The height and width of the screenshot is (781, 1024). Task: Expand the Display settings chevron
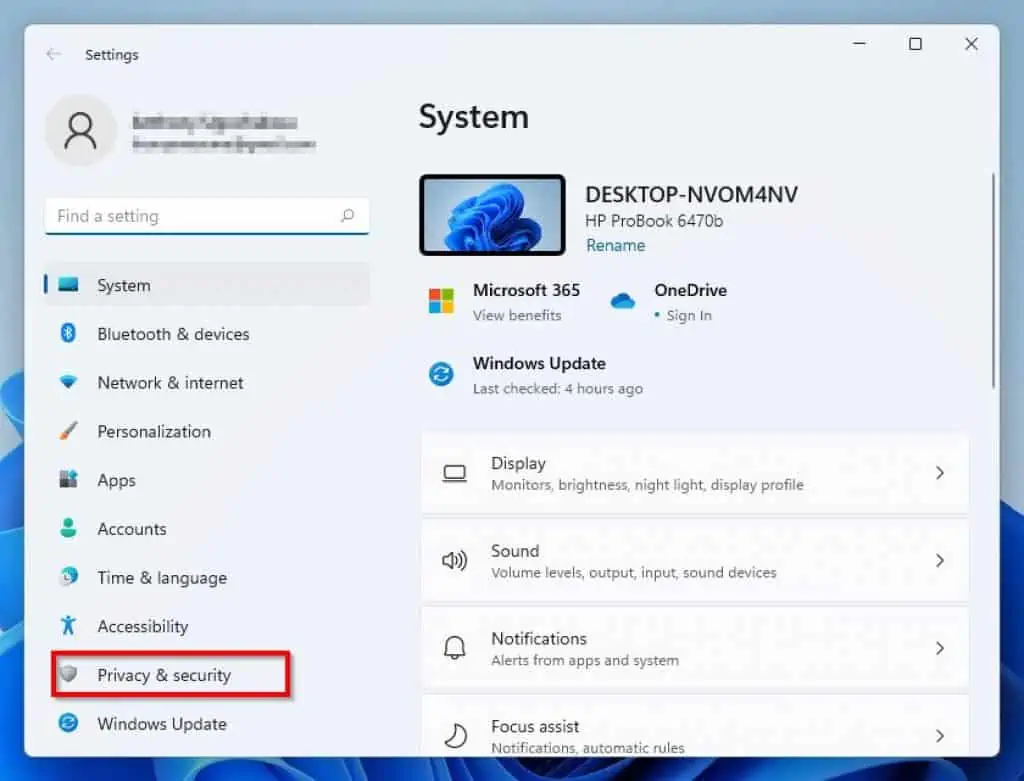939,473
